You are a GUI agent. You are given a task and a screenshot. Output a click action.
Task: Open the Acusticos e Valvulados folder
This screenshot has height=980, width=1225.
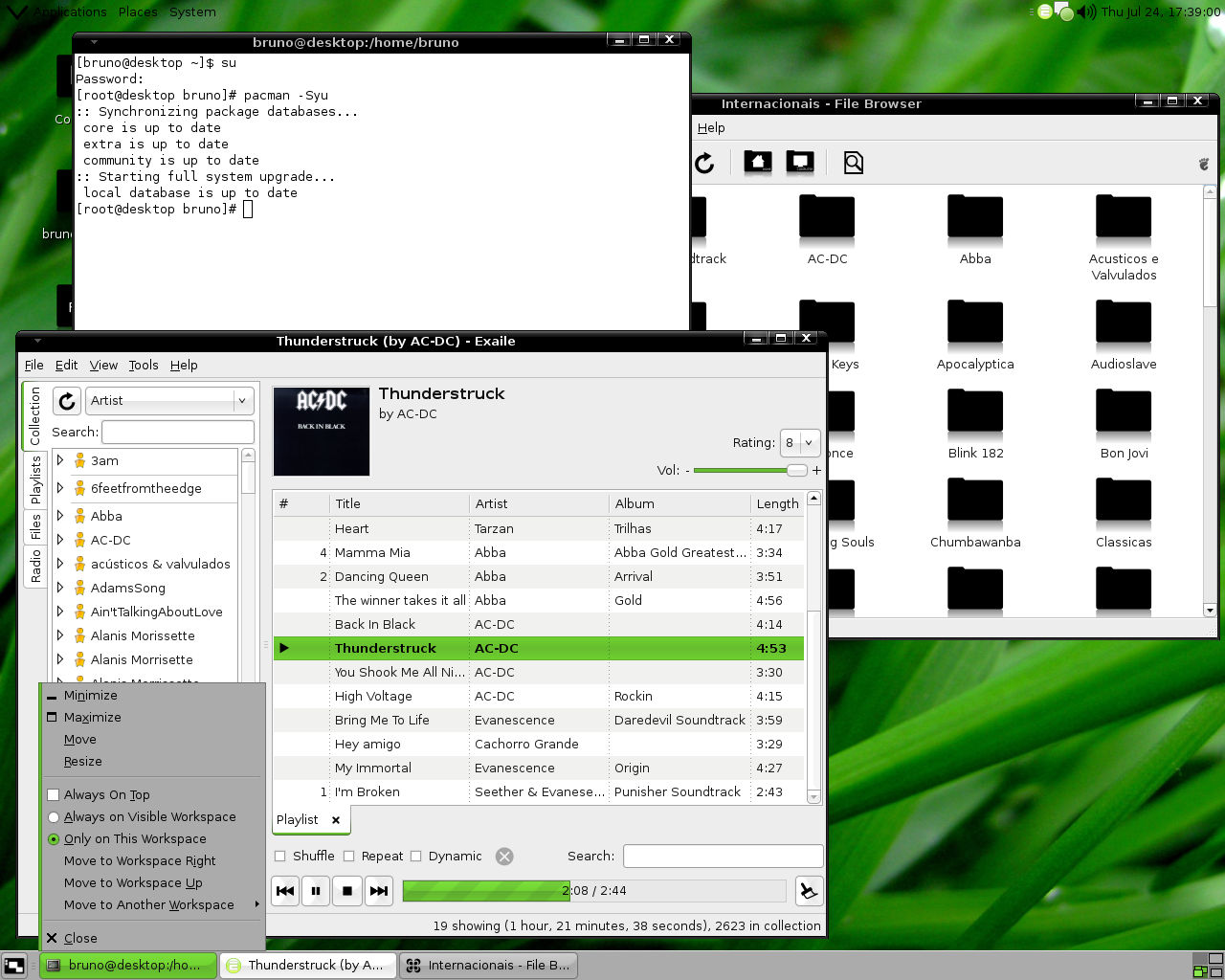[x=1124, y=237]
